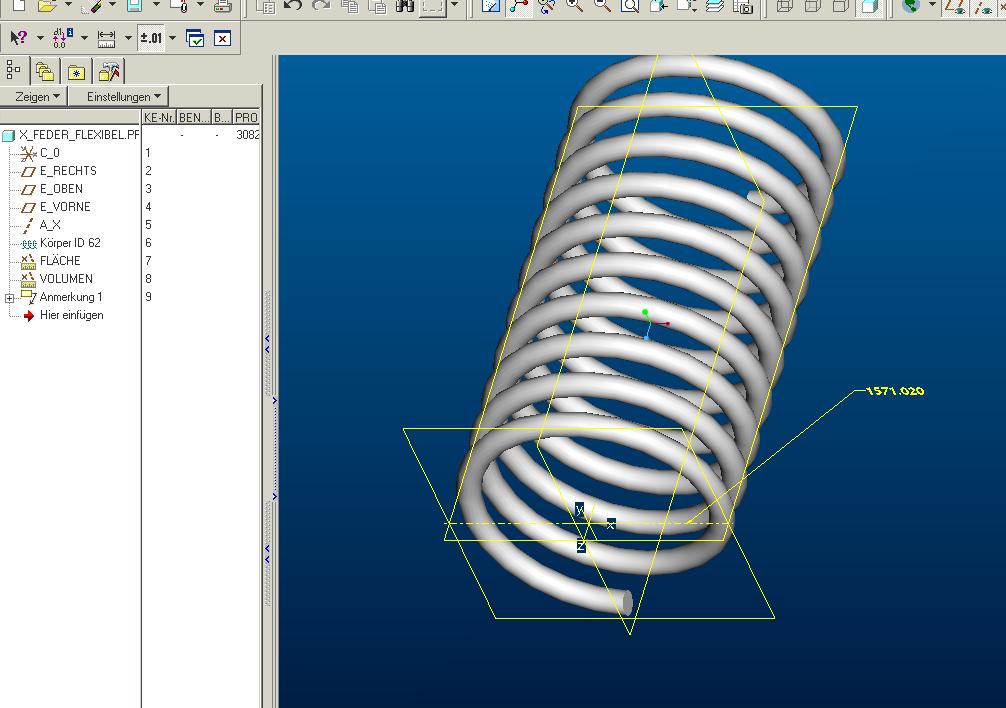This screenshot has height=708, width=1006.
Task: Expand the Anmerkung 1 tree node
Action: point(10,298)
